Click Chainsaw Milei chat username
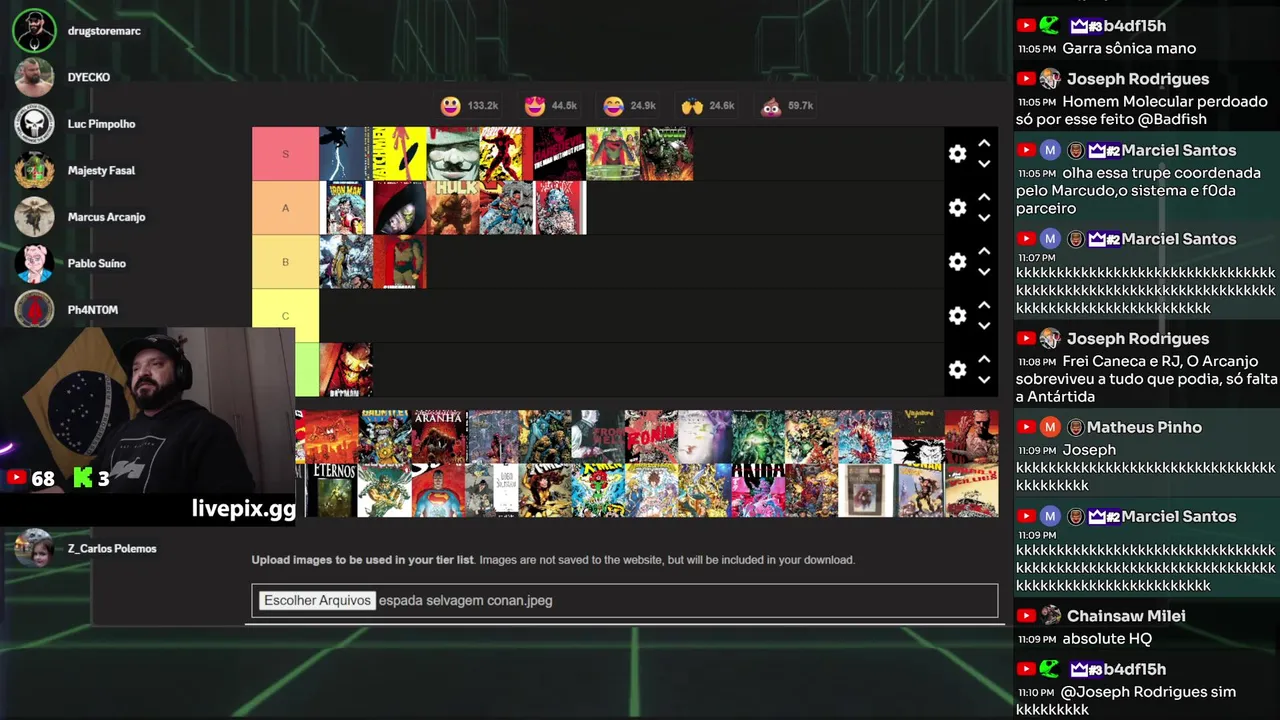The image size is (1280, 720). point(1126,616)
